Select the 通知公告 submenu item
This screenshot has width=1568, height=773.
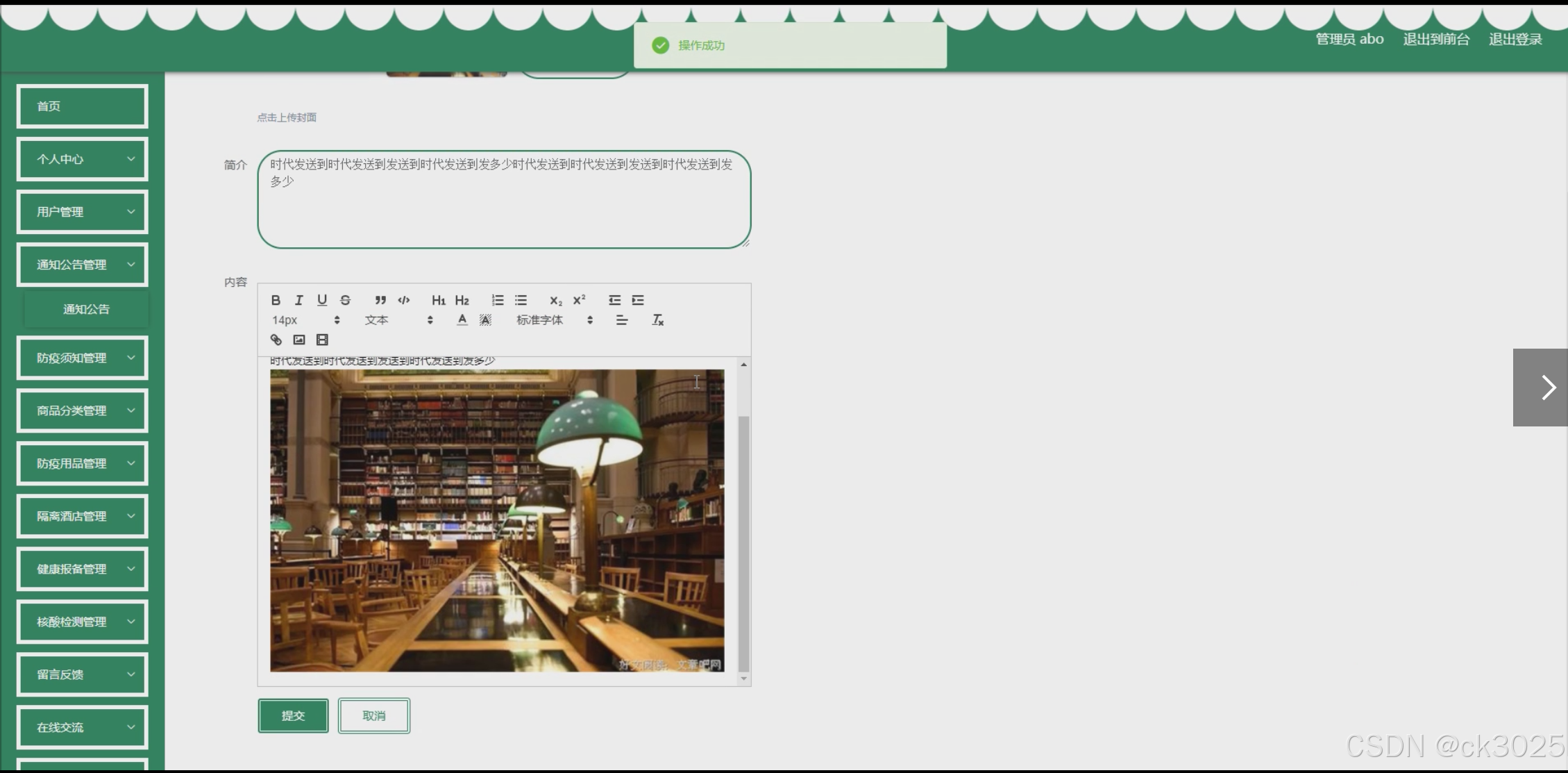tap(86, 309)
